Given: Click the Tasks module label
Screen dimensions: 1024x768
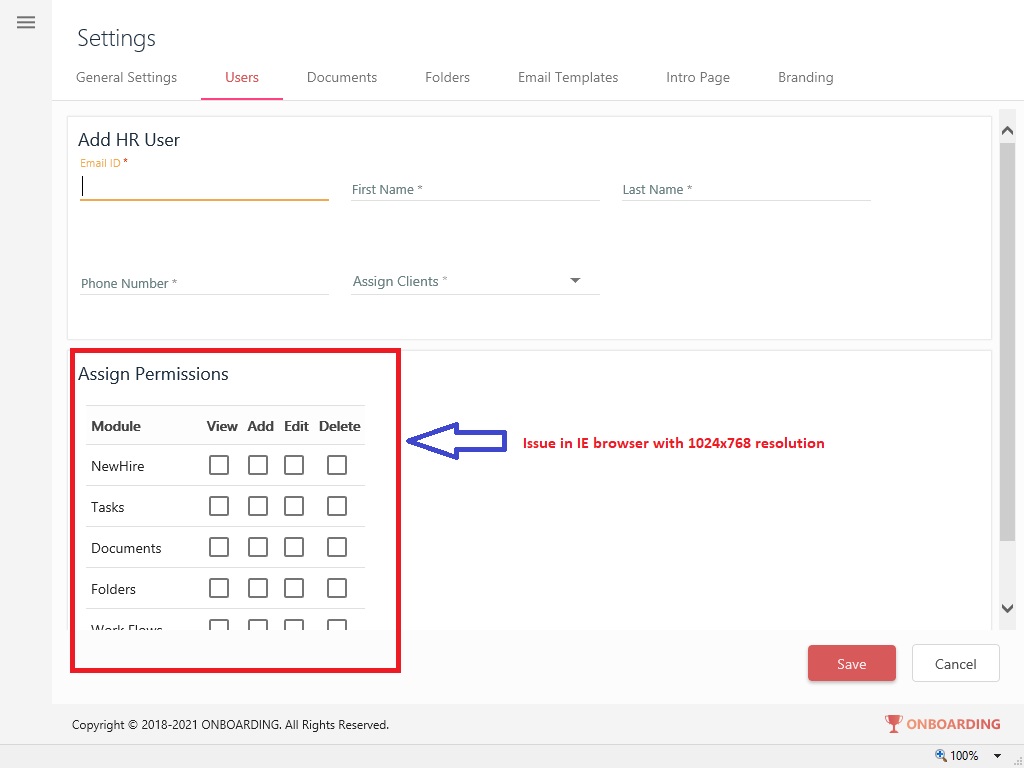Looking at the screenshot, I should [108, 507].
